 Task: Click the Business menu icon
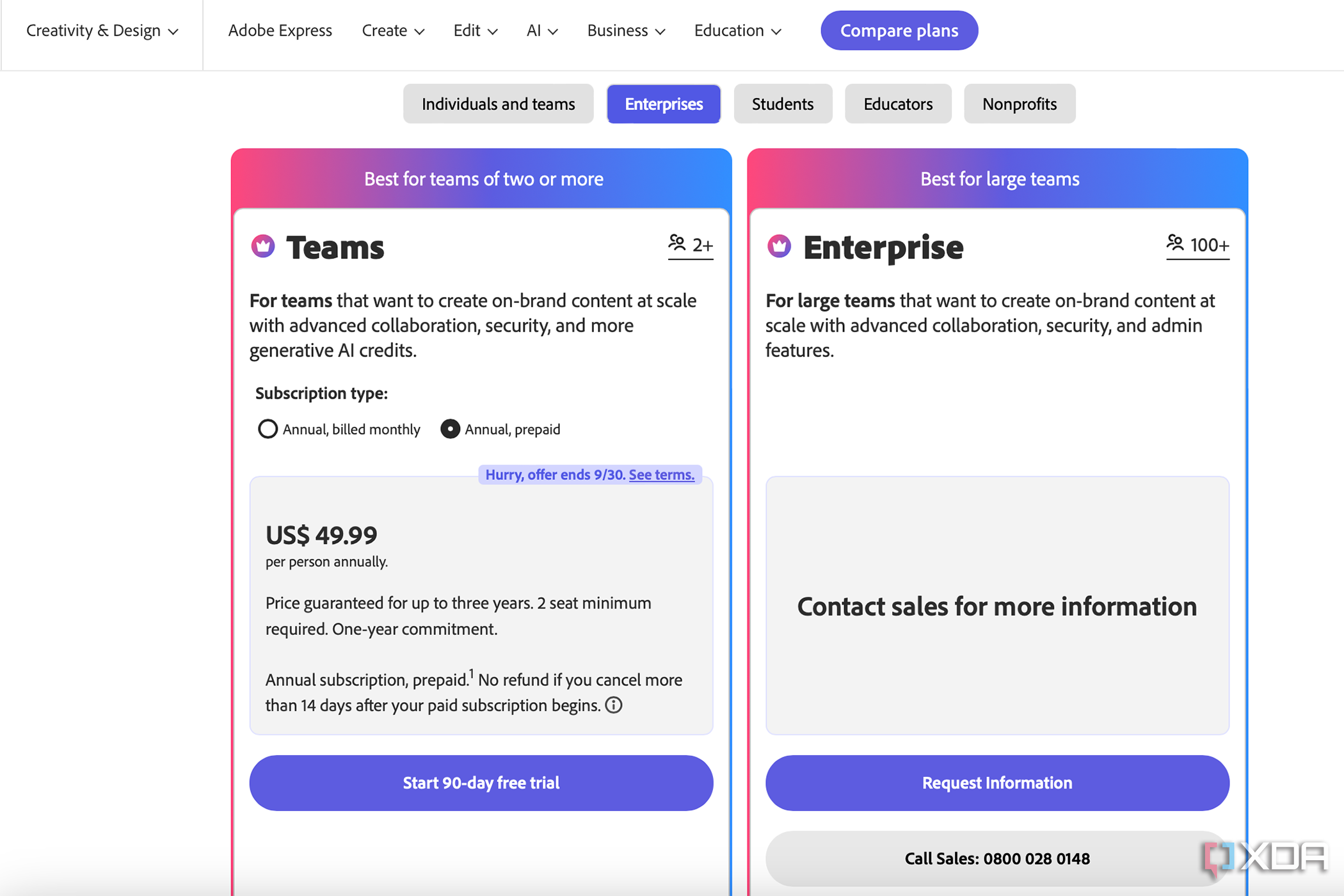(658, 31)
